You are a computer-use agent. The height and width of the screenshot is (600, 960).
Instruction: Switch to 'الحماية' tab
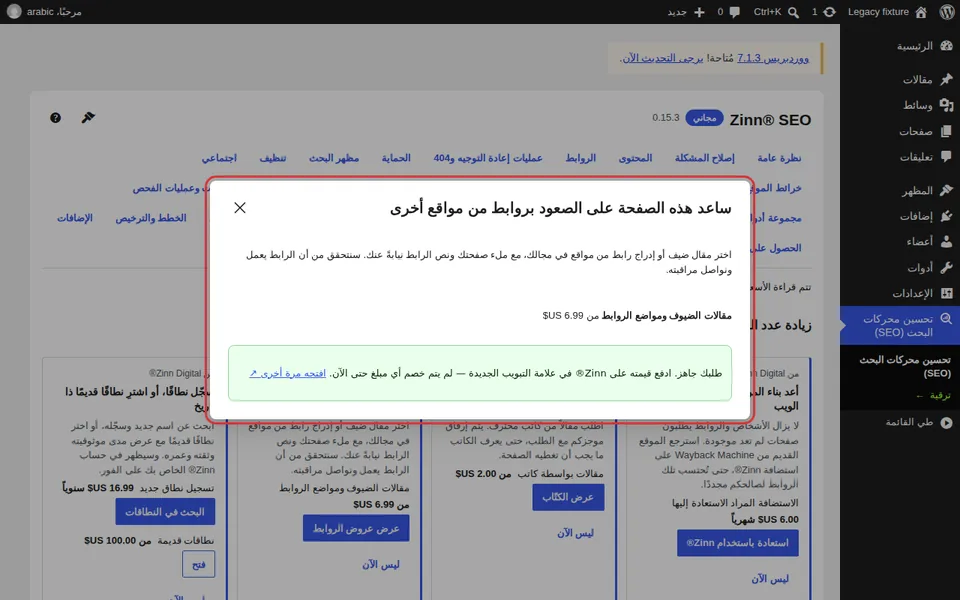pos(396,158)
